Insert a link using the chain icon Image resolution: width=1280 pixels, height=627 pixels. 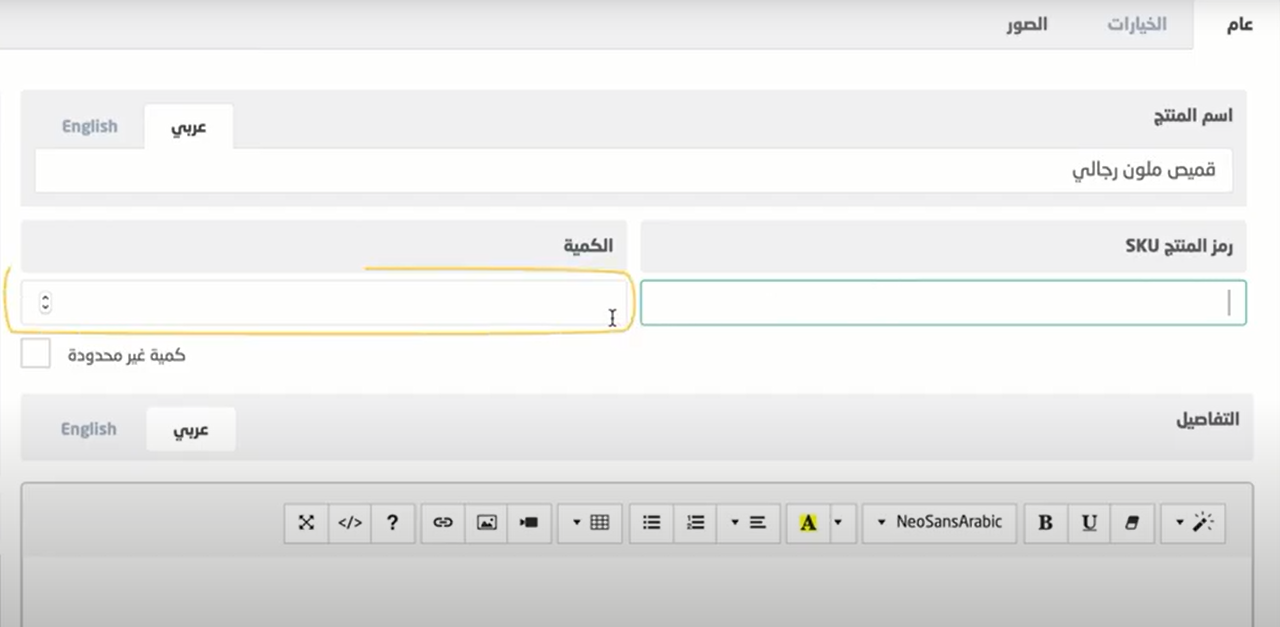[443, 522]
